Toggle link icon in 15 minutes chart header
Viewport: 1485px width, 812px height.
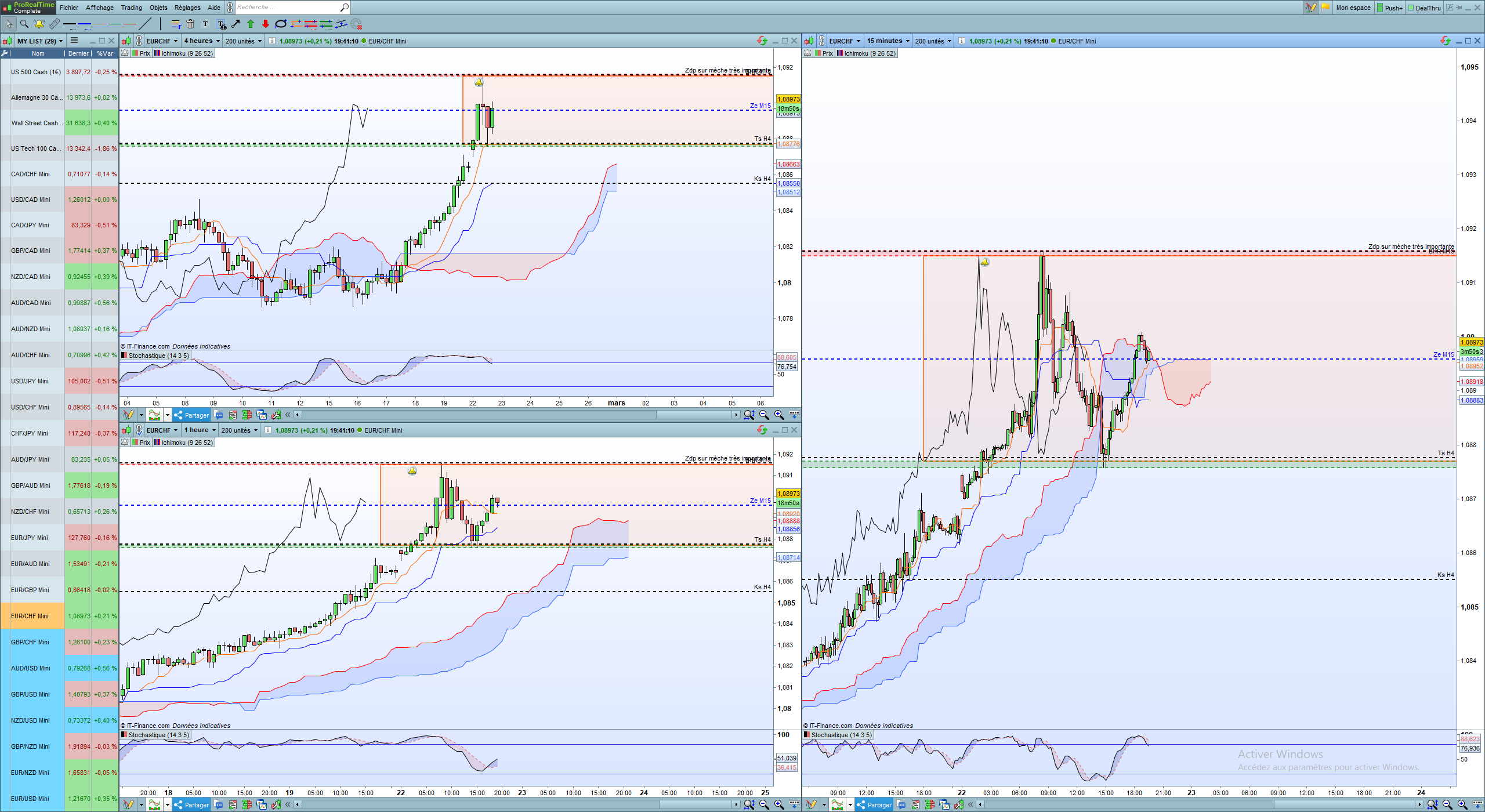tap(822, 41)
